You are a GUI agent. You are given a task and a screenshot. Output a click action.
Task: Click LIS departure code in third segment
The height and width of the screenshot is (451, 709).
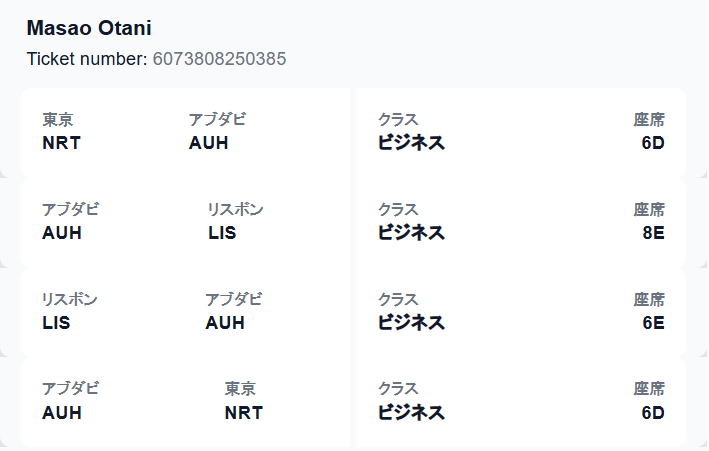[56, 323]
